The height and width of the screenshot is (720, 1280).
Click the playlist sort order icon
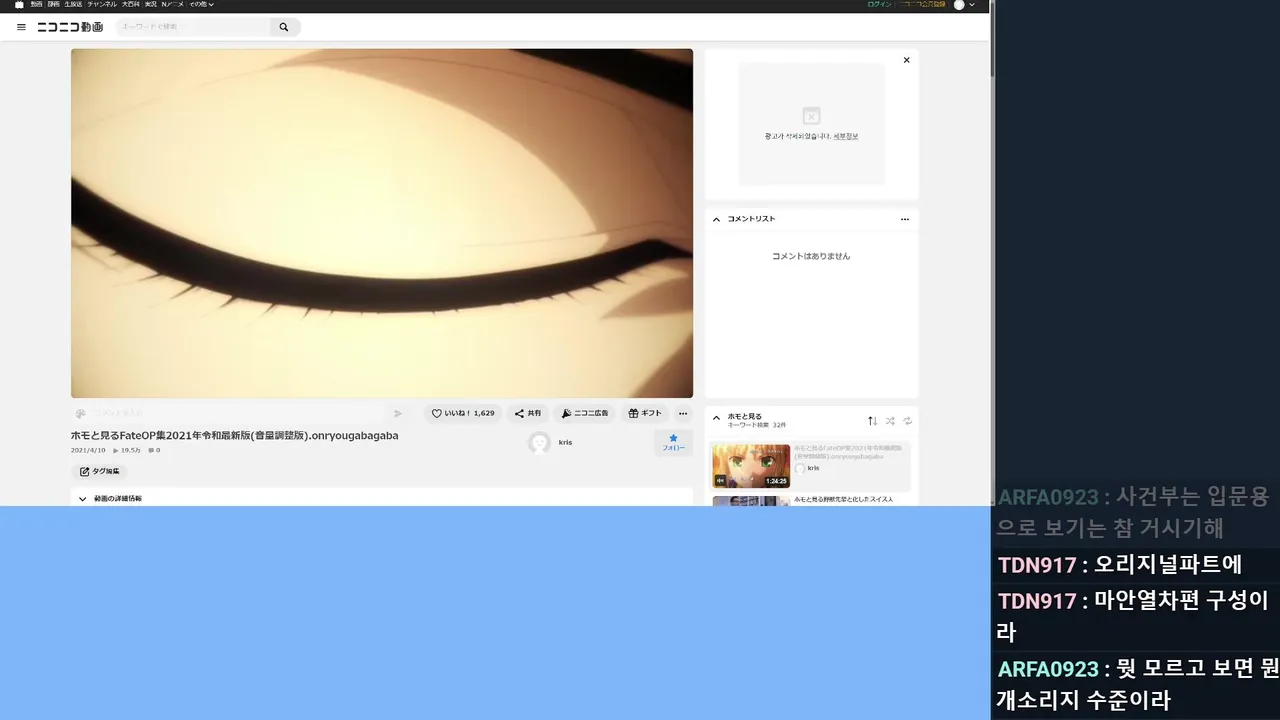(872, 421)
